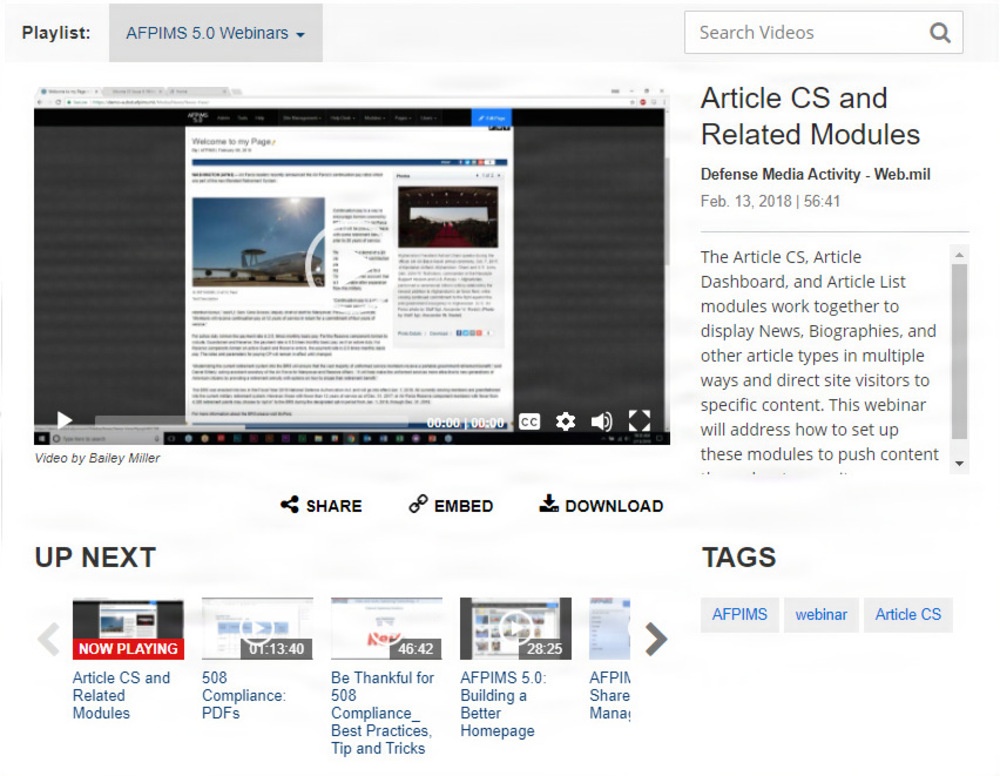Click Be Thankful for 508 Compliance title link
The image size is (1000, 776).
[383, 713]
